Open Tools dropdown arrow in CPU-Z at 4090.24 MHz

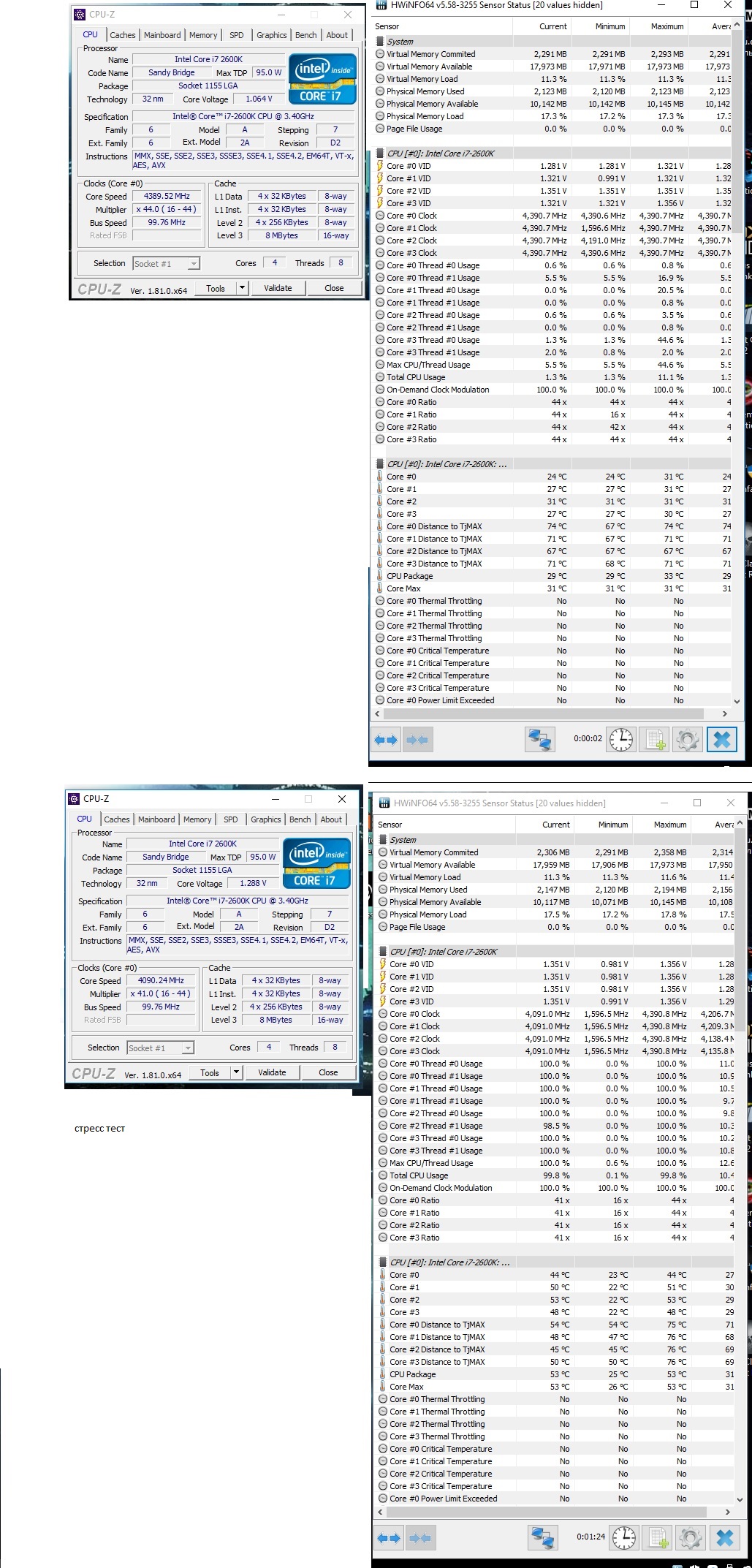(236, 1072)
